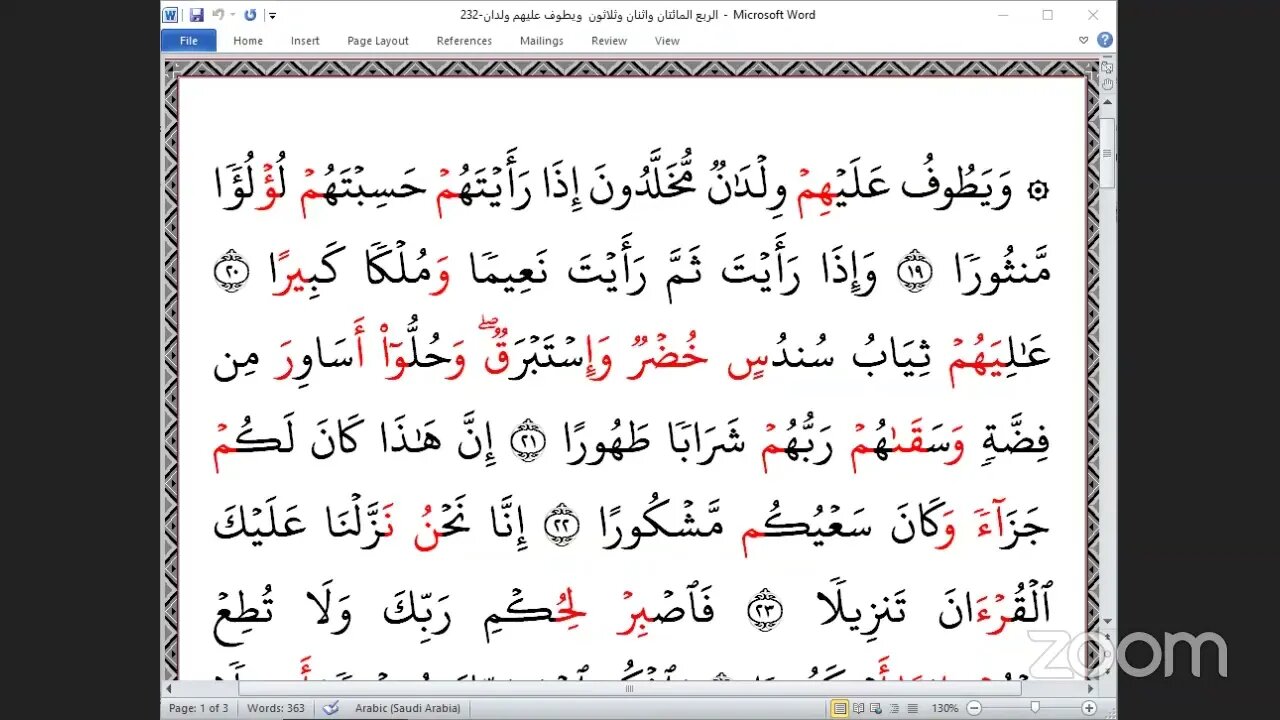Switch to the Home ribbon tab
This screenshot has width=1280, height=720.
click(248, 41)
